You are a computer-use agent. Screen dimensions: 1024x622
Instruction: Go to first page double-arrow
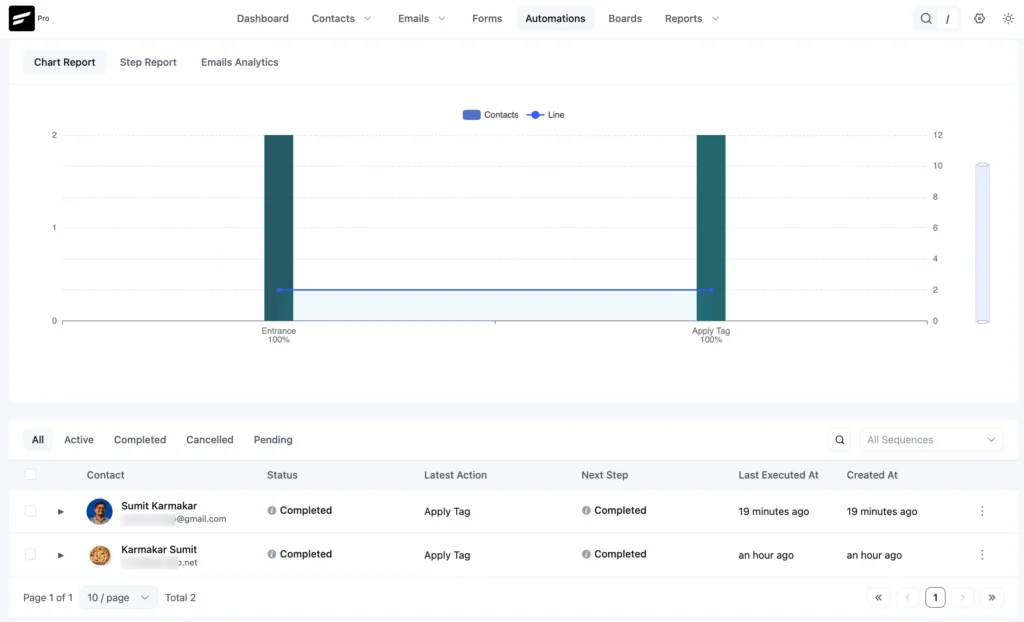pos(878,597)
